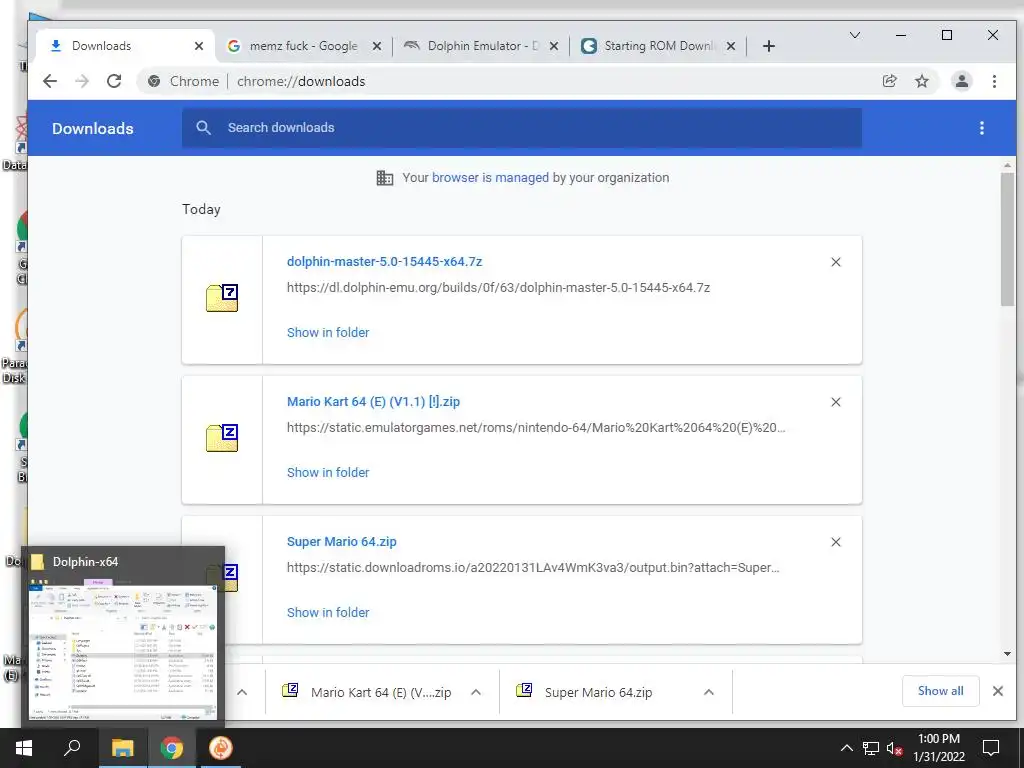Screen dimensions: 1024x768
Task: Click the Mario Kart 64 zip file icon
Action: [222, 438]
